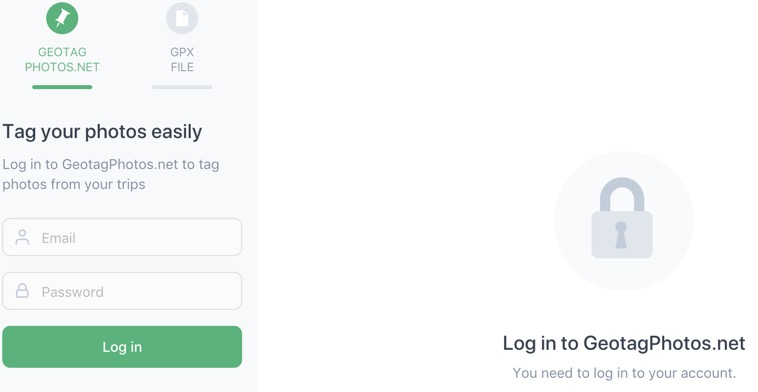The image size is (758, 392).
Task: Click the green underline below GEOTAG PHOTOS.NET
Action: [x=62, y=87]
